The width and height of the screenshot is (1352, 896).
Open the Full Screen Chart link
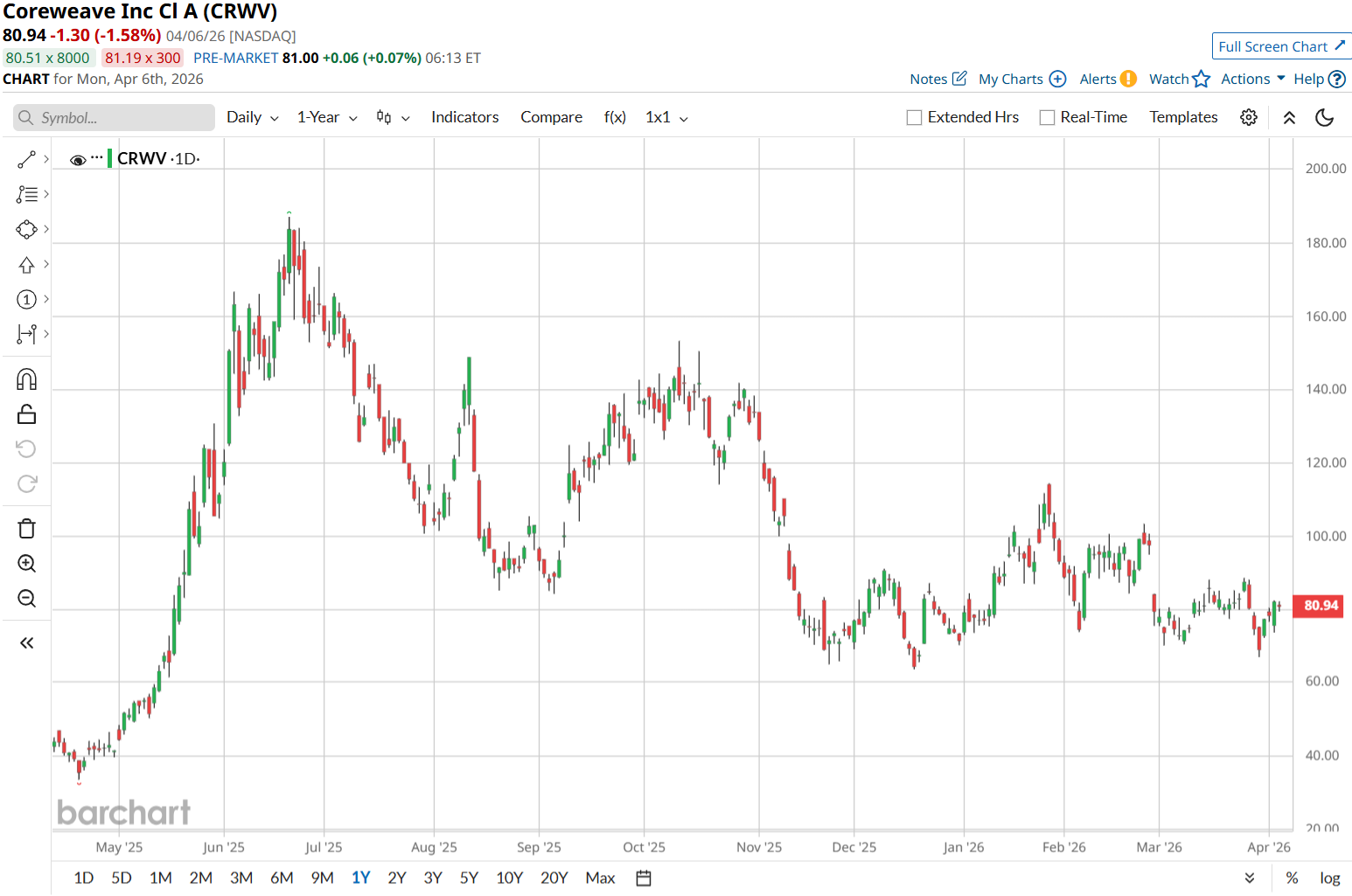(x=1281, y=46)
